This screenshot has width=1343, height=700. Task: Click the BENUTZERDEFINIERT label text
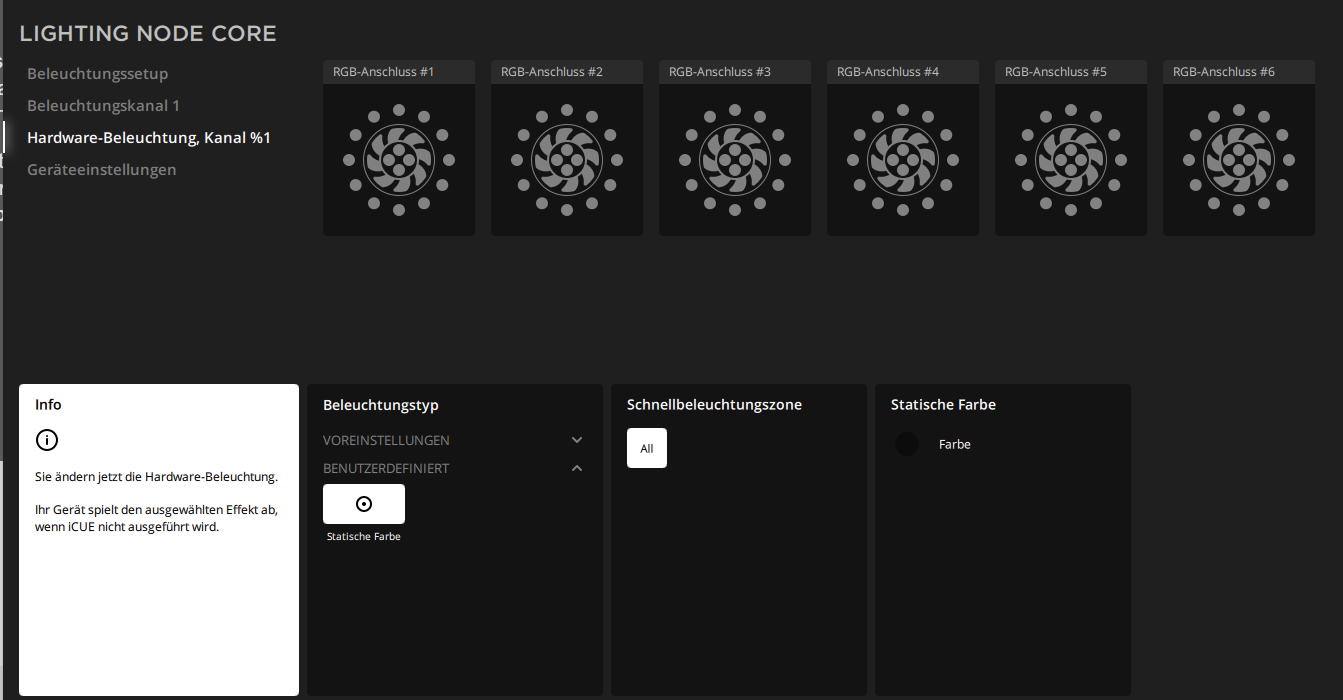point(386,468)
